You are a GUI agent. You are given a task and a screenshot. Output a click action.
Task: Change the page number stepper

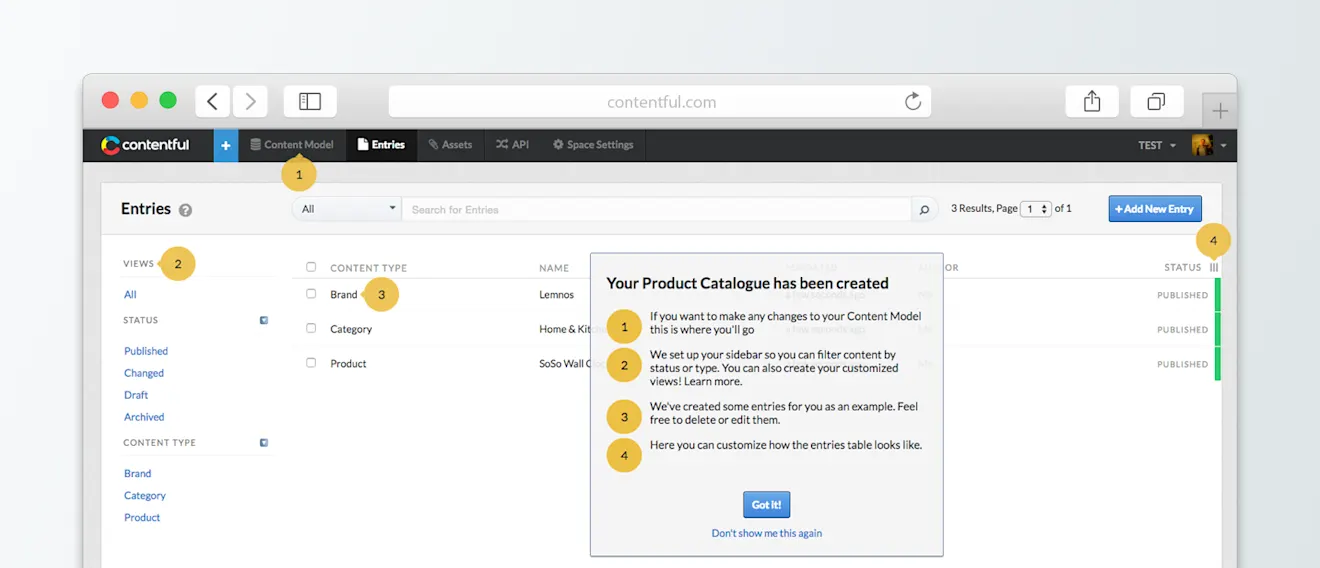click(1035, 209)
